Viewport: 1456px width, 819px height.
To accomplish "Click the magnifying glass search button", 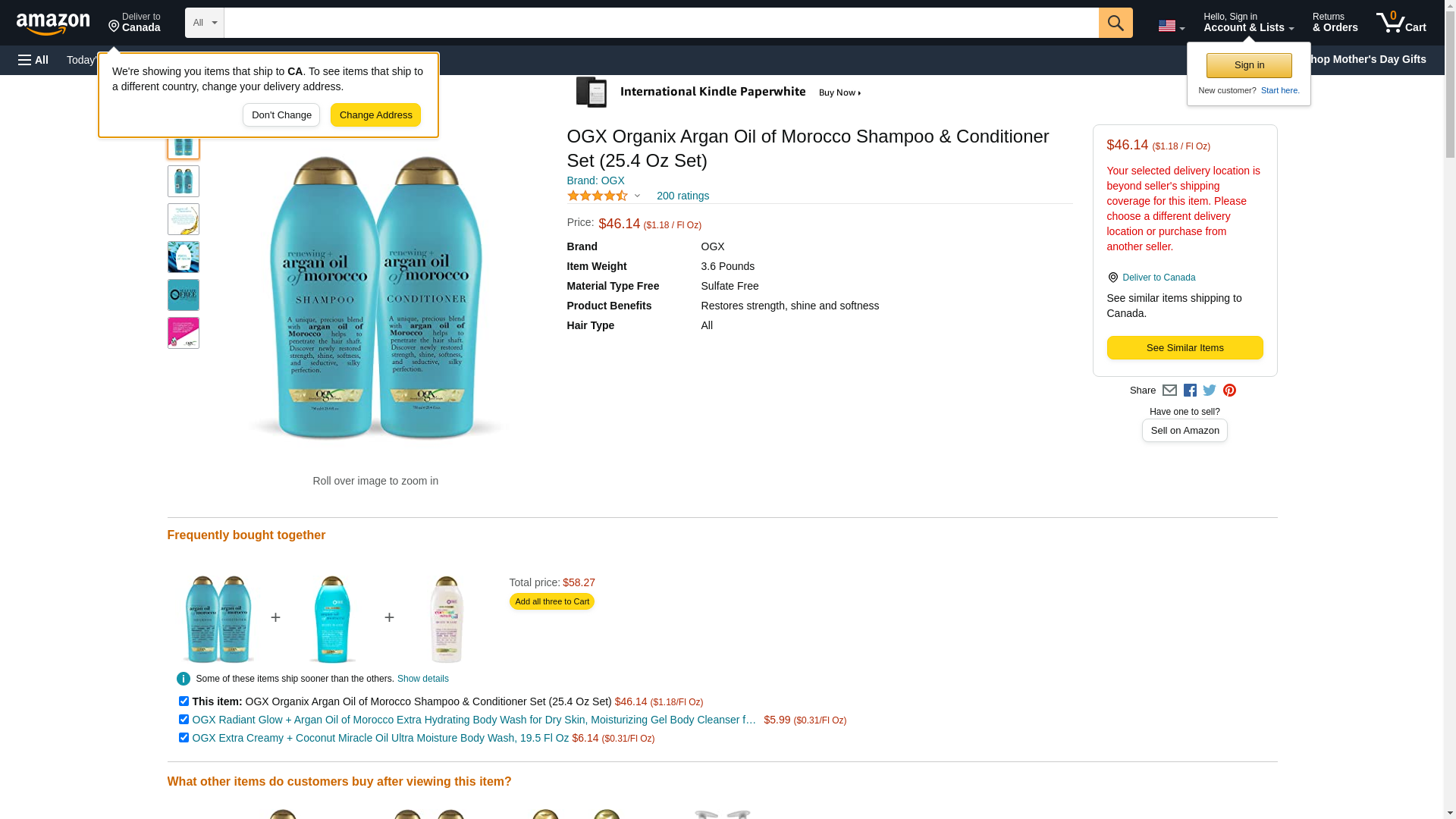I will (x=1115, y=23).
